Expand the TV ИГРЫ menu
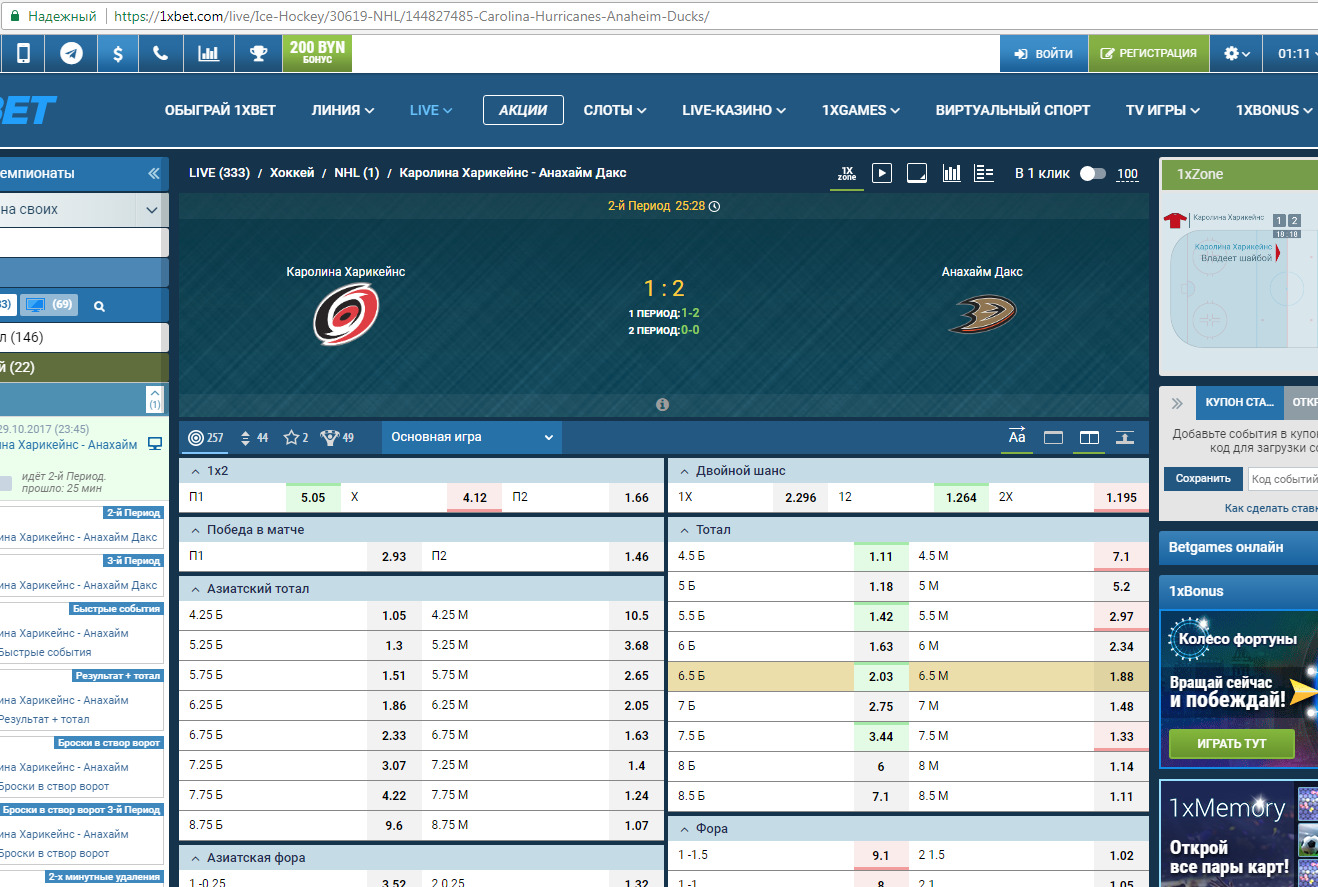This screenshot has width=1318, height=887. pyautogui.click(x=1163, y=110)
